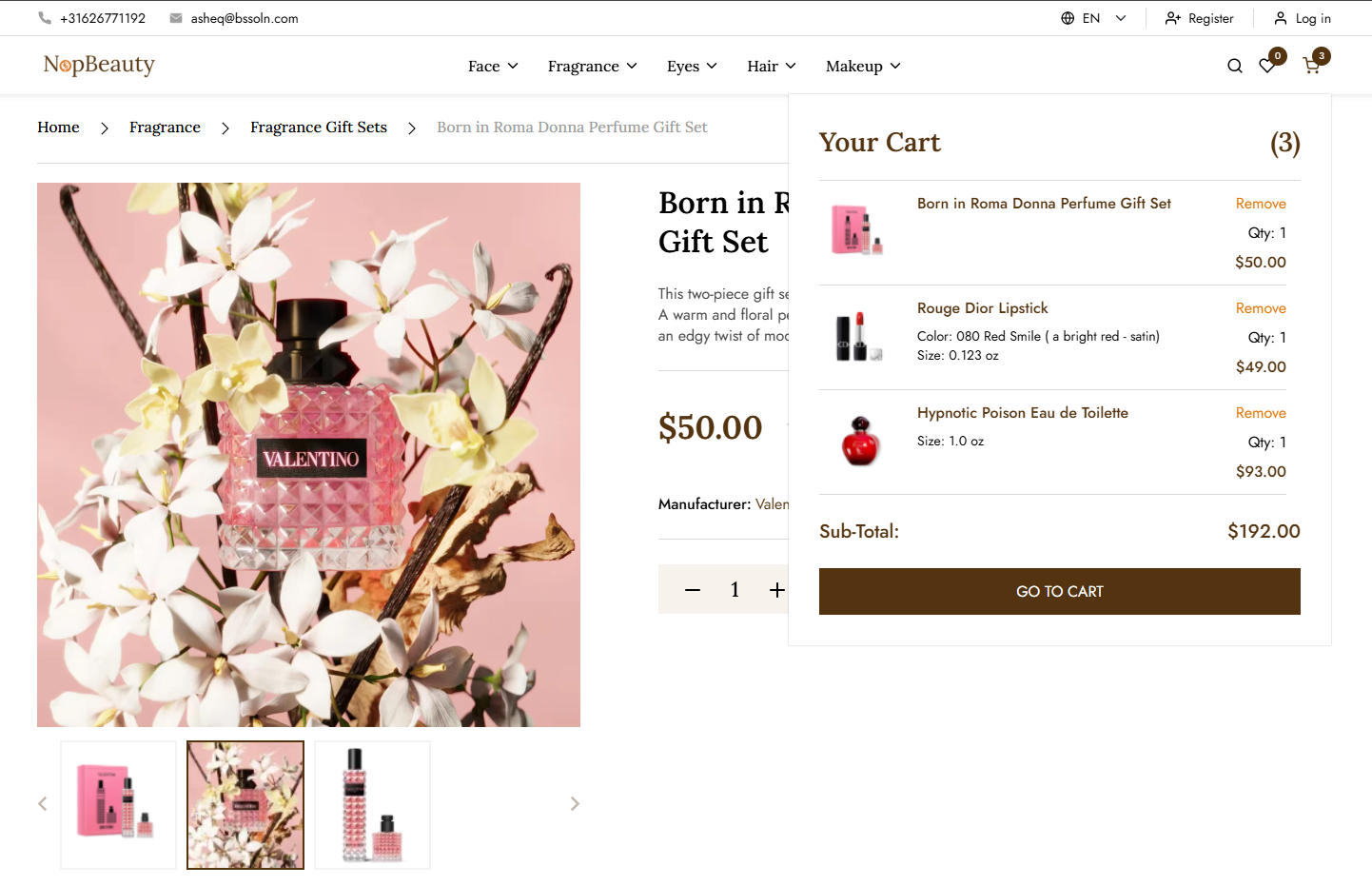Remove Rouge Dior Lipstick from cart
This screenshot has height=886, width=1372.
pos(1261,308)
